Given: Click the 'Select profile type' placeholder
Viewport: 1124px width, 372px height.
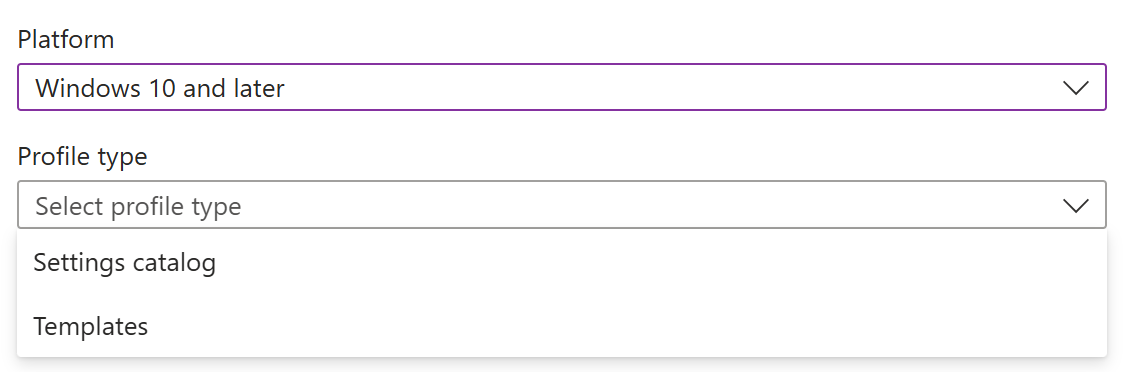Looking at the screenshot, I should [138, 206].
